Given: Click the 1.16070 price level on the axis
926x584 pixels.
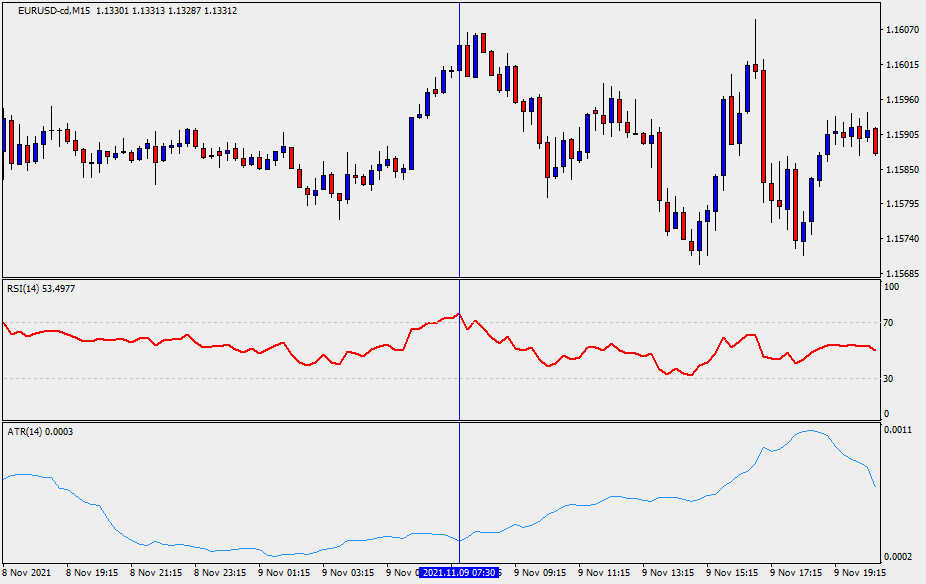Looking at the screenshot, I should (901, 30).
